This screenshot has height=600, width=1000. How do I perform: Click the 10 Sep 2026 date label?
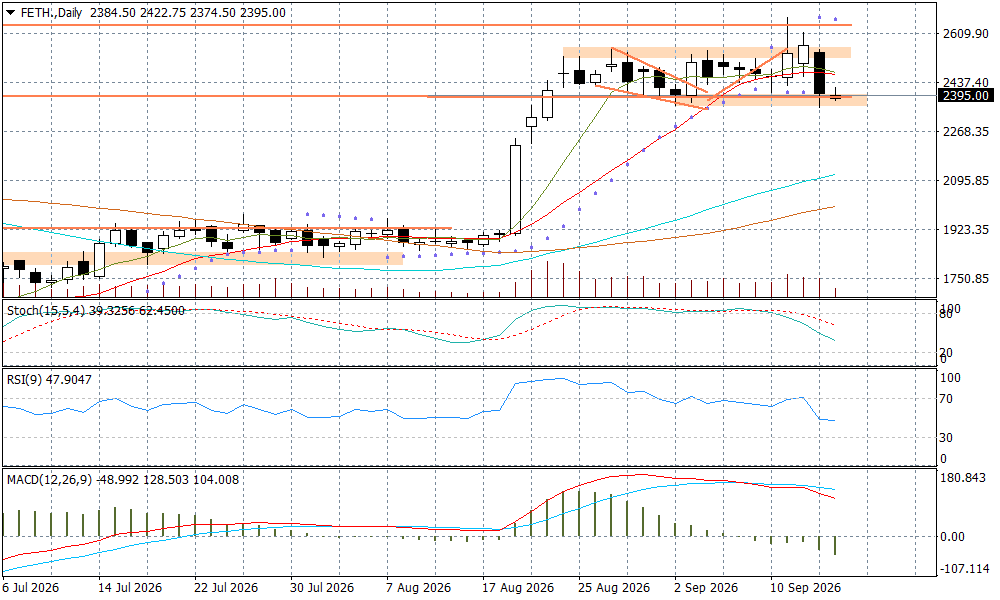805,588
